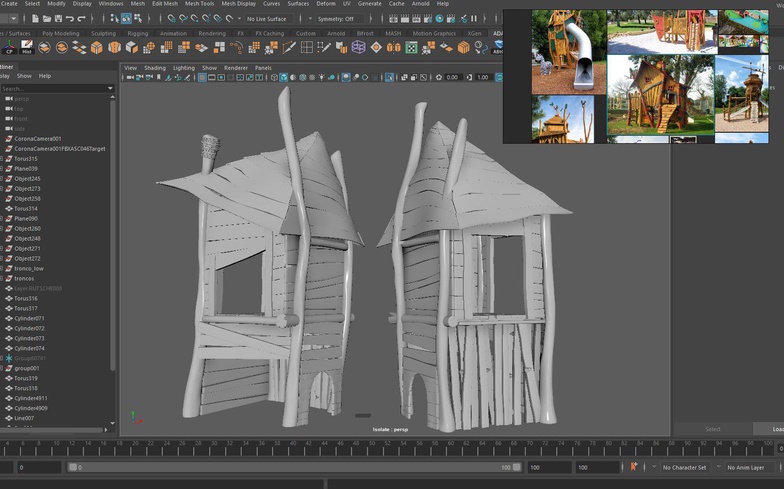784x489 pixels.
Task: Open the Mesh Tools menu
Action: coord(200,4)
